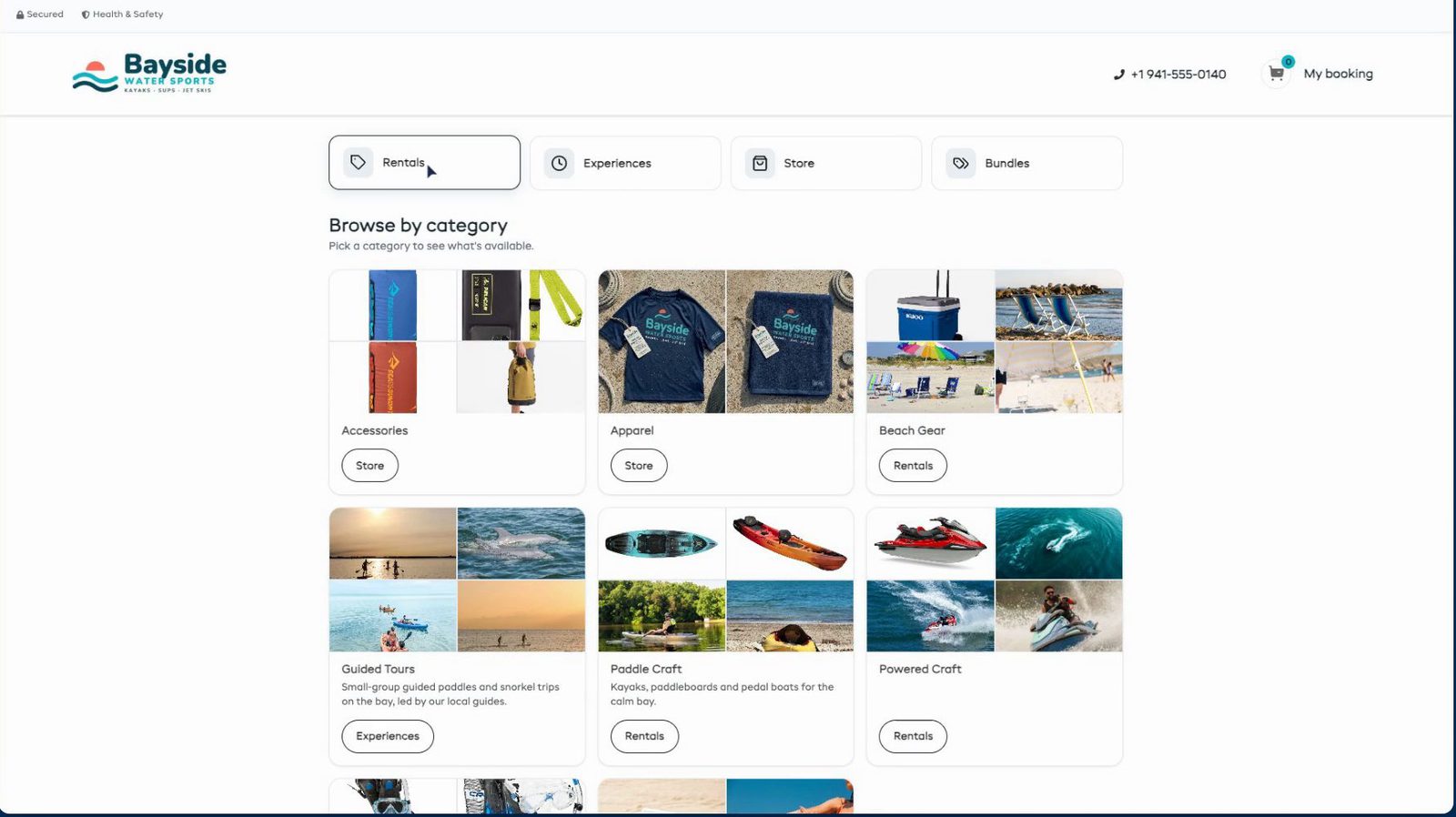The width and height of the screenshot is (1456, 817).
Task: Click the Powered Craft category title
Action: 920,670
